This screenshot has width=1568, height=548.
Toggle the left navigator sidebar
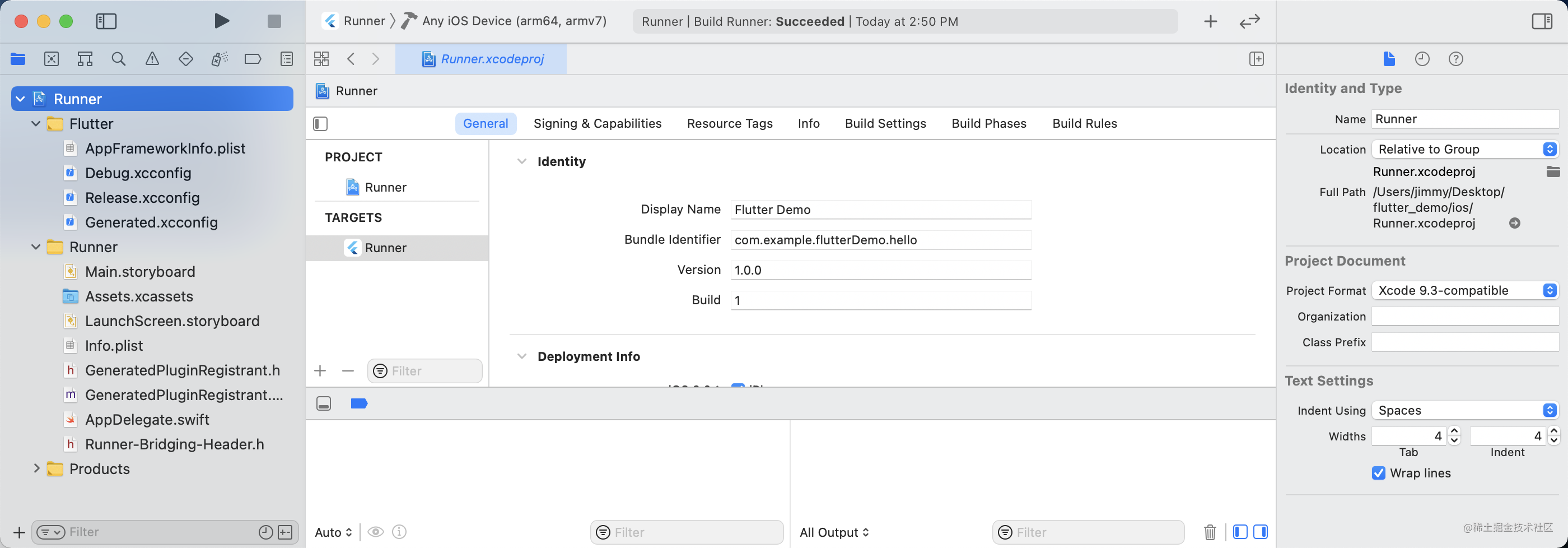tap(106, 21)
